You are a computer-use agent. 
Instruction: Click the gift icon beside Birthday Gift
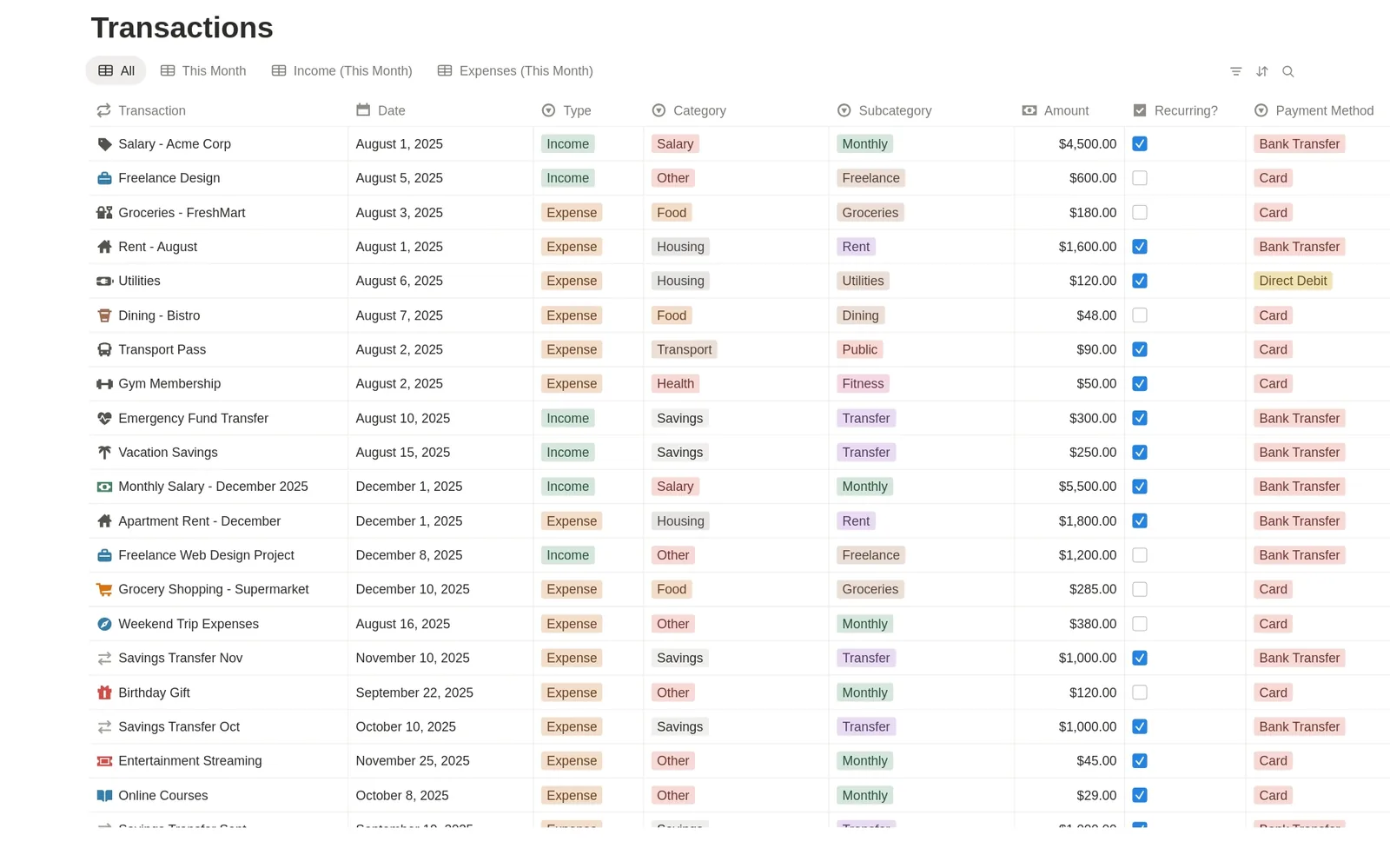click(104, 692)
